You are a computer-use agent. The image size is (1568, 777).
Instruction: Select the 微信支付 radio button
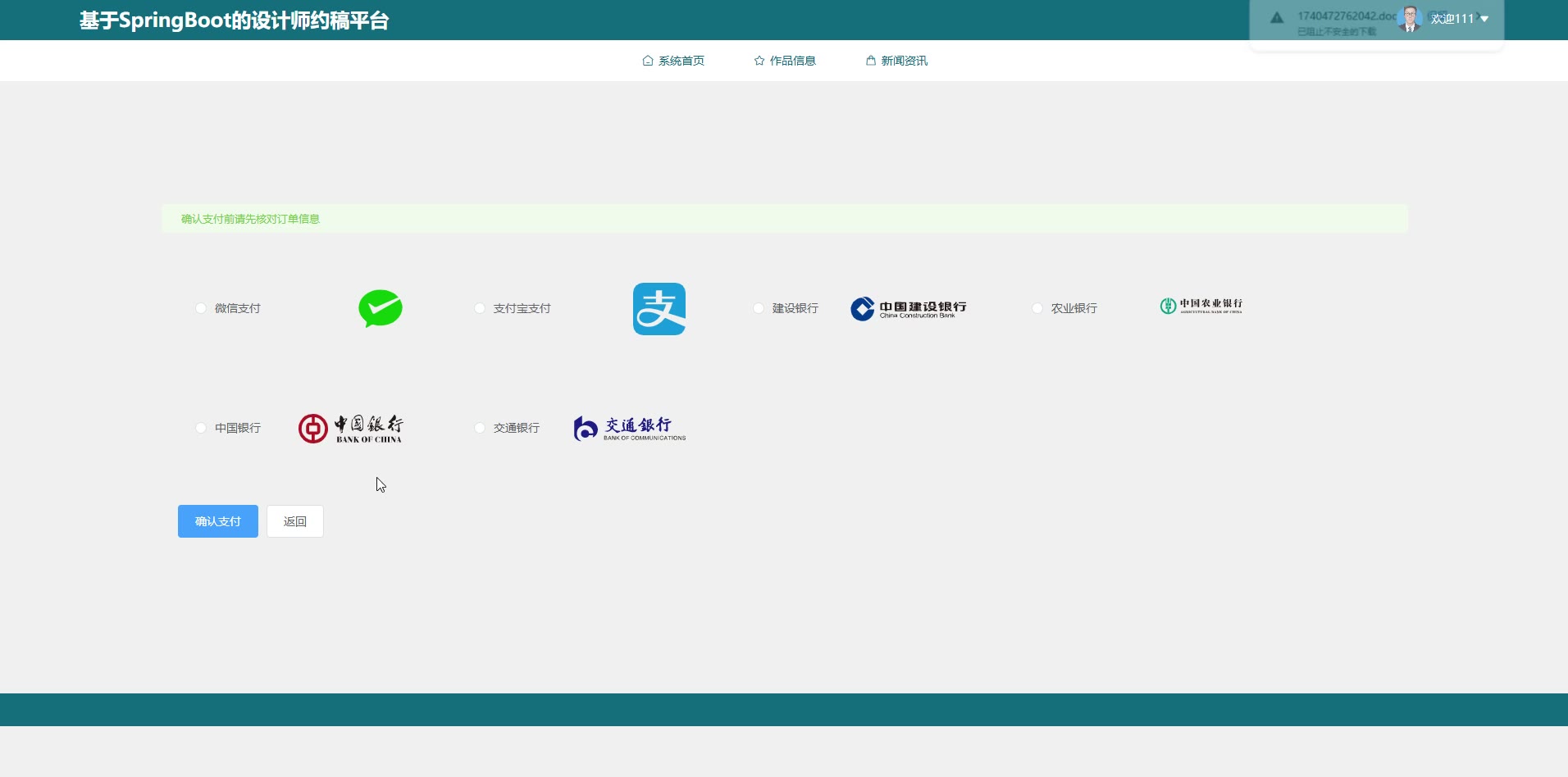tap(201, 308)
